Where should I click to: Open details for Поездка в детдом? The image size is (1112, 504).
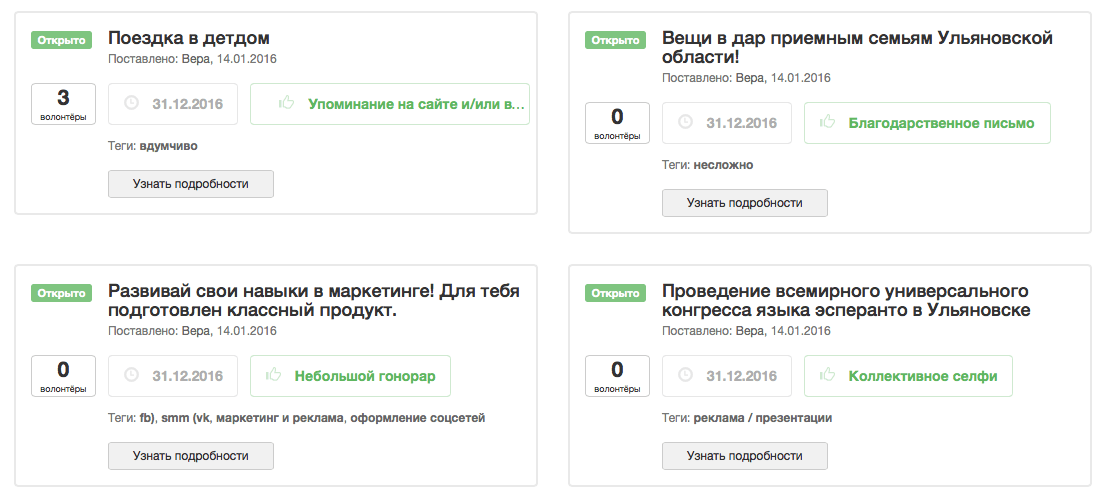tap(190, 184)
